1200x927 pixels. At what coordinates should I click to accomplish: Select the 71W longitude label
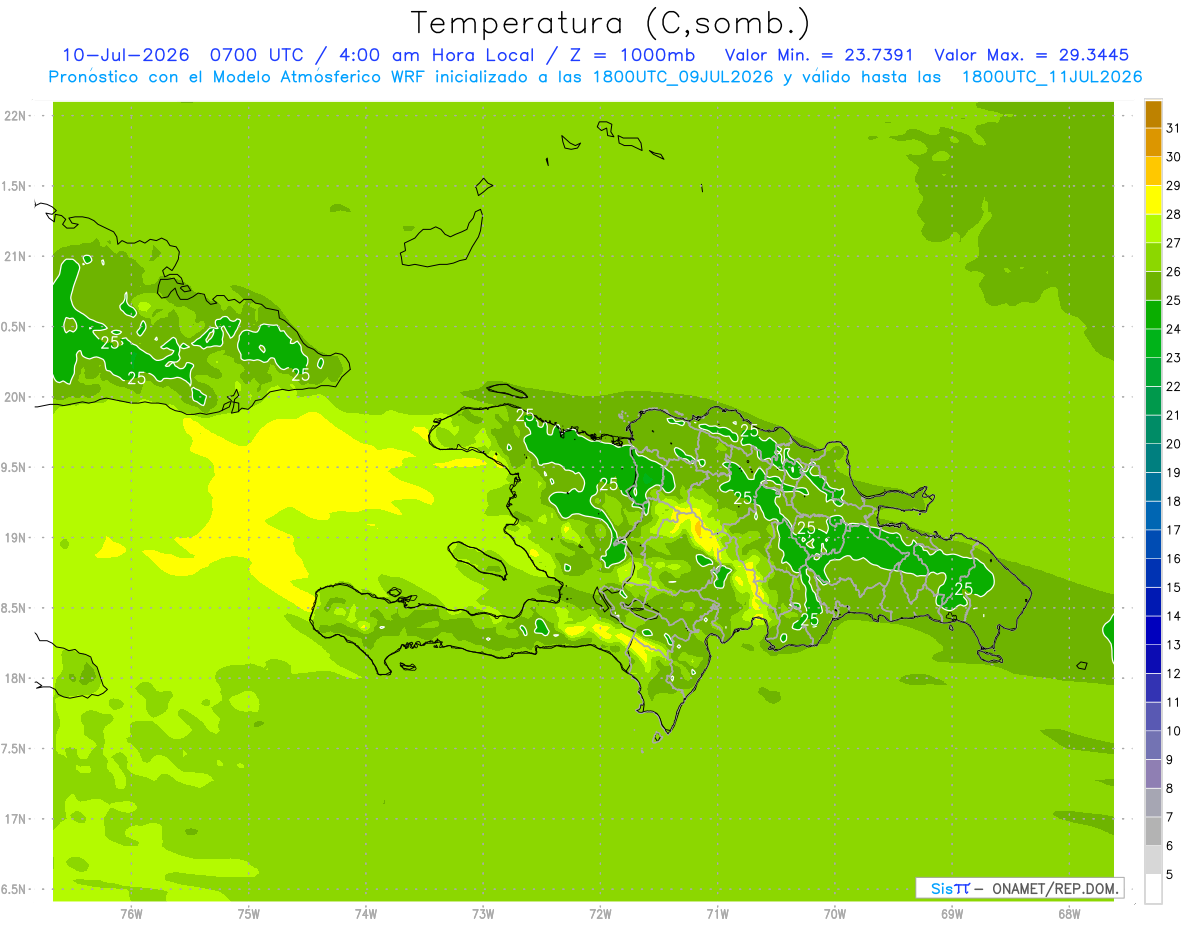tap(717, 913)
